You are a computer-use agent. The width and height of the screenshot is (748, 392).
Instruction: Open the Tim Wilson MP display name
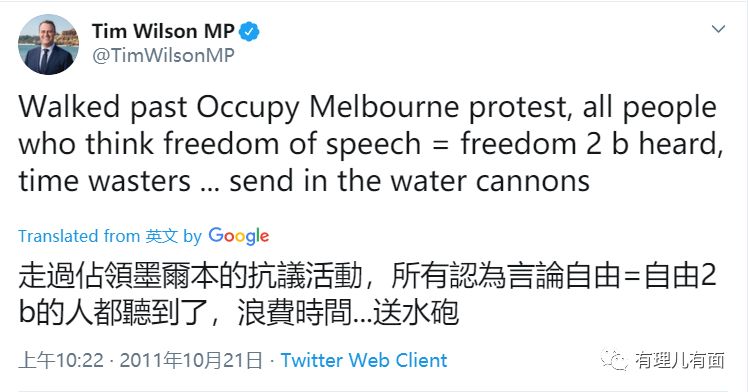coord(163,31)
